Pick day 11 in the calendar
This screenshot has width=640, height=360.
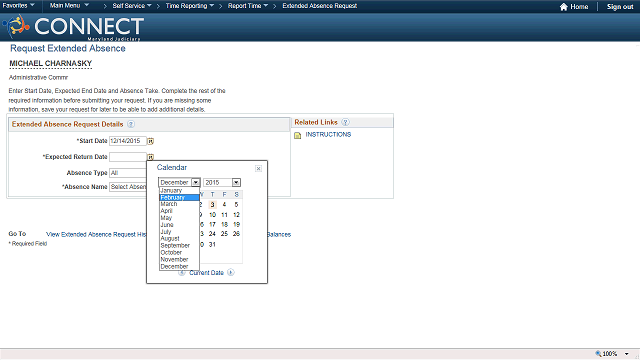[224, 215]
